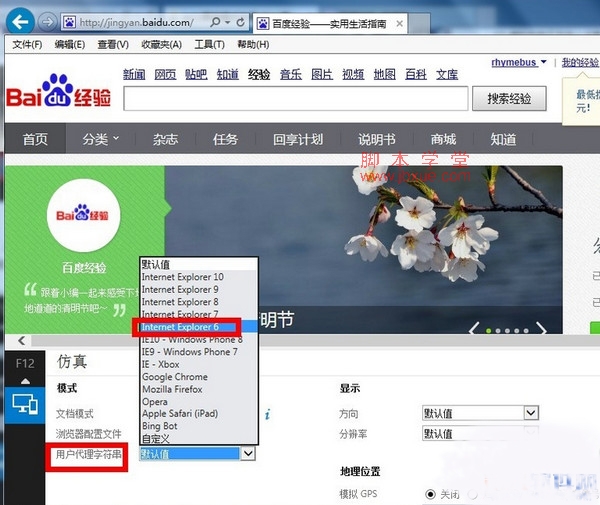
Task: Choose Internet Explorer 9 option
Action: point(198,289)
